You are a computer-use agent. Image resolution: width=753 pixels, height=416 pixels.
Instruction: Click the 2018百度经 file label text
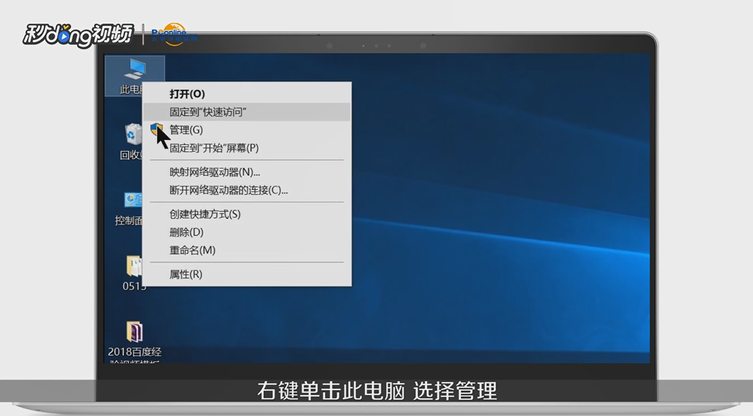point(134,352)
